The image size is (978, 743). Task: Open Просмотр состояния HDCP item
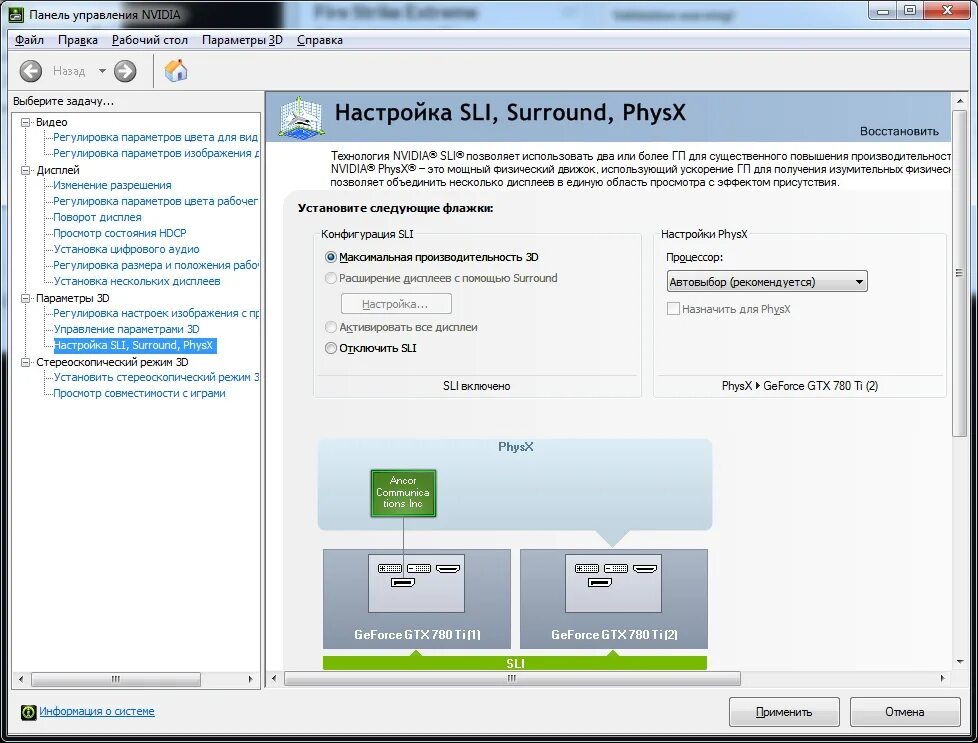(120, 233)
